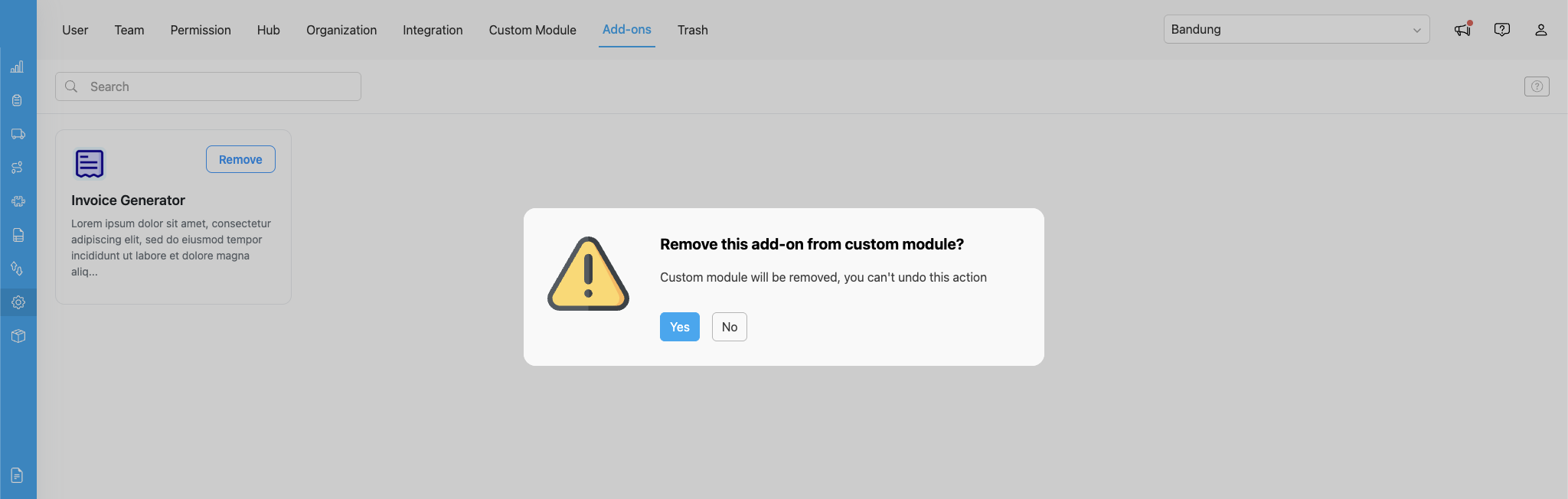Open the route planning sidebar icon

(18, 168)
